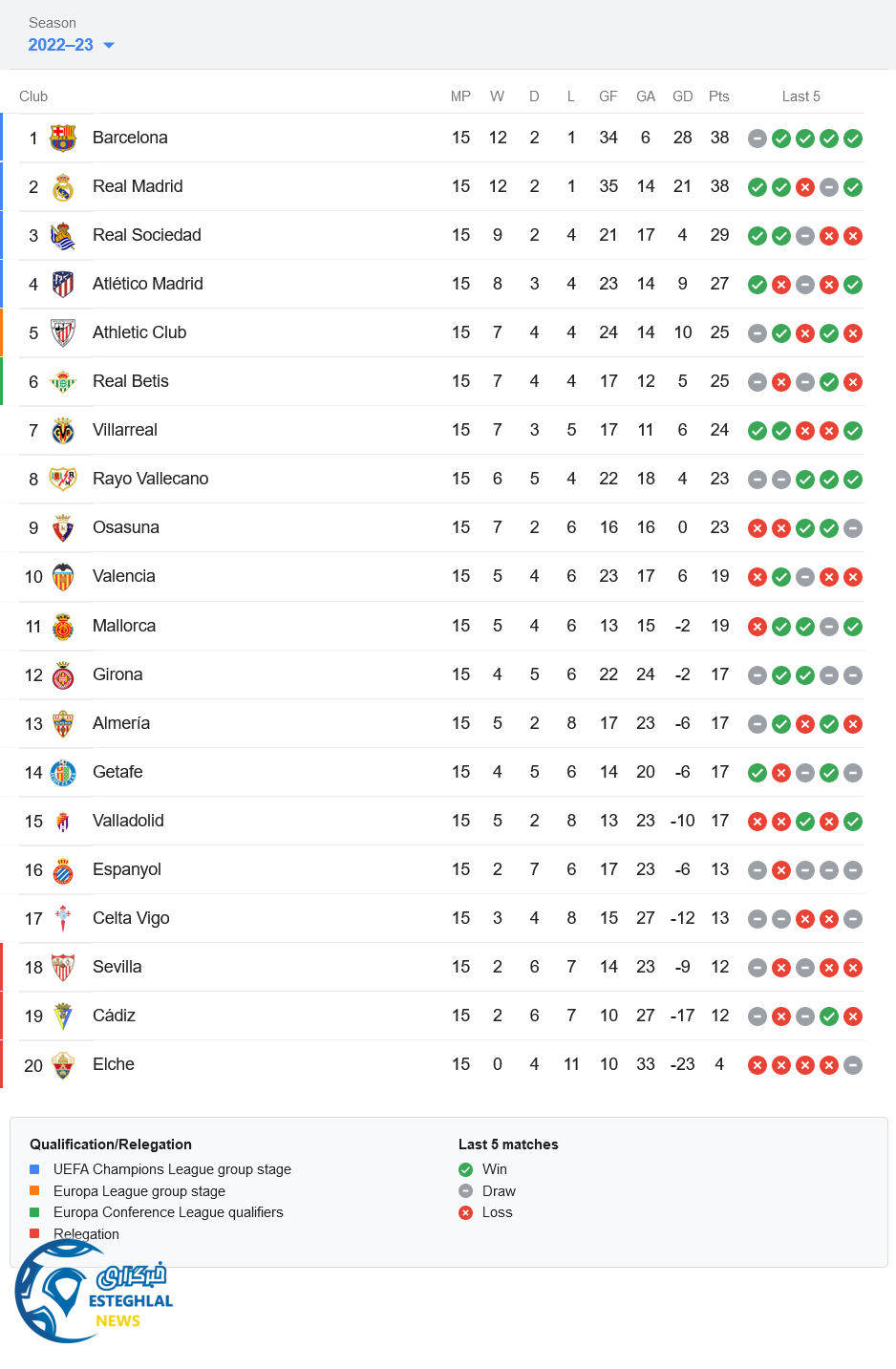
Task: Click the Last 5 column header
Action: point(800,96)
